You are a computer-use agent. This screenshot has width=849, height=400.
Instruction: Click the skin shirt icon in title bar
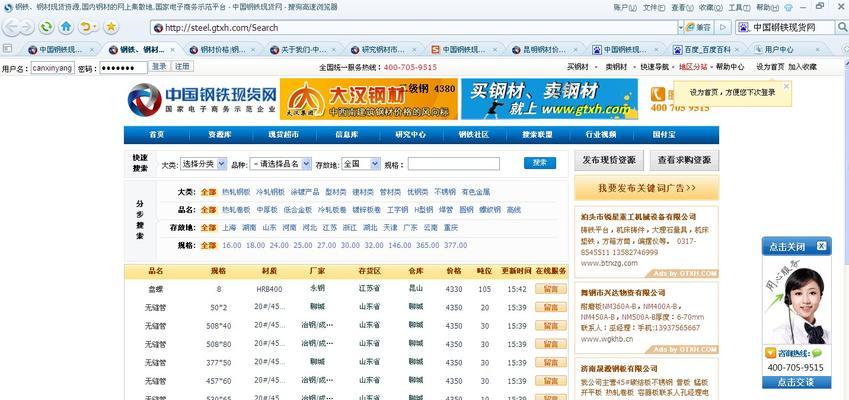point(788,8)
